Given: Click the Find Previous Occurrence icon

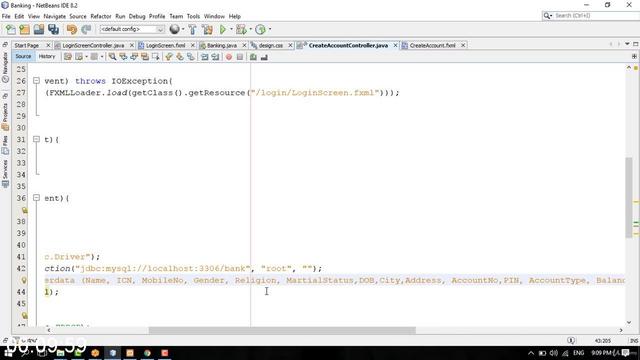Looking at the screenshot, I should pos(123,57).
